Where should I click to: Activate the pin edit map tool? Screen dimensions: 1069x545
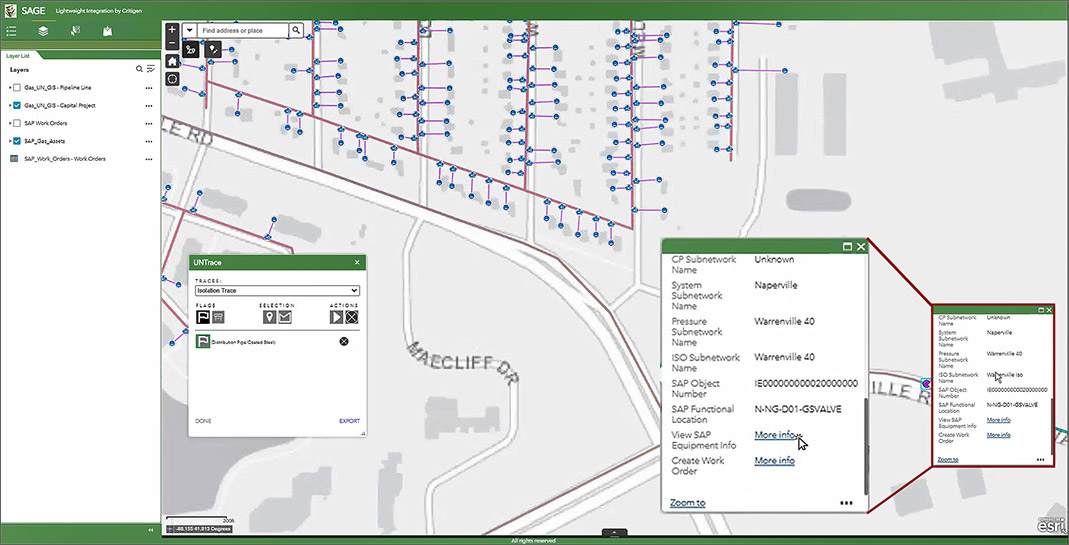click(x=214, y=49)
